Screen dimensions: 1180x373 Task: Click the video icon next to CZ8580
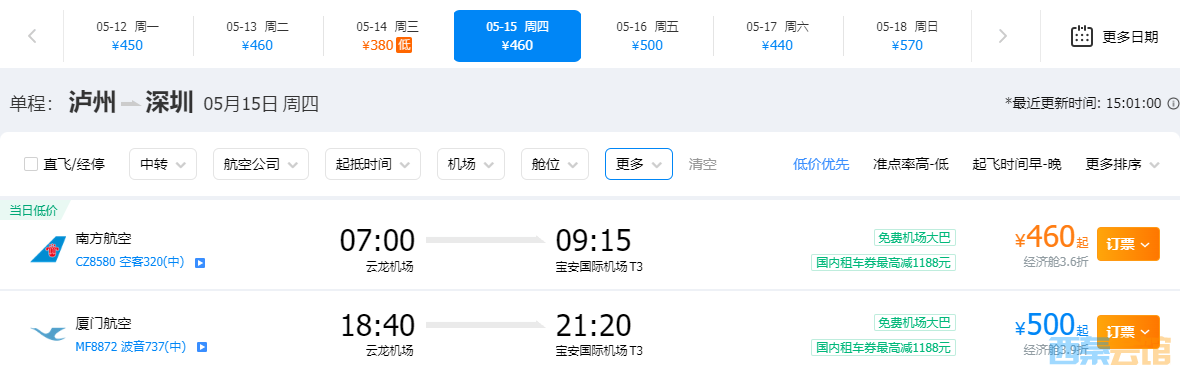(x=200, y=262)
